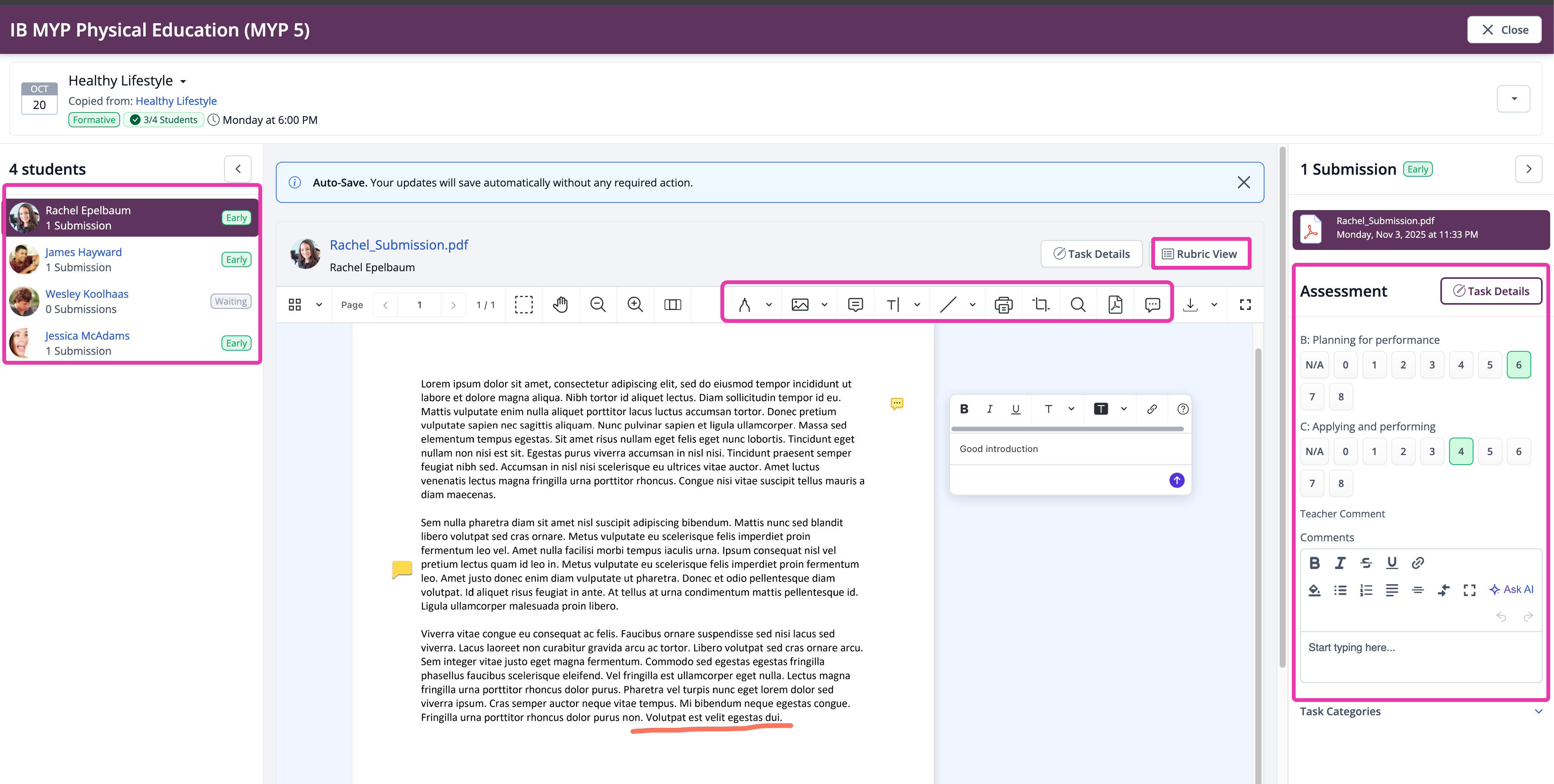The height and width of the screenshot is (784, 1554).
Task: Select the note annotation tool
Action: [x=855, y=305]
